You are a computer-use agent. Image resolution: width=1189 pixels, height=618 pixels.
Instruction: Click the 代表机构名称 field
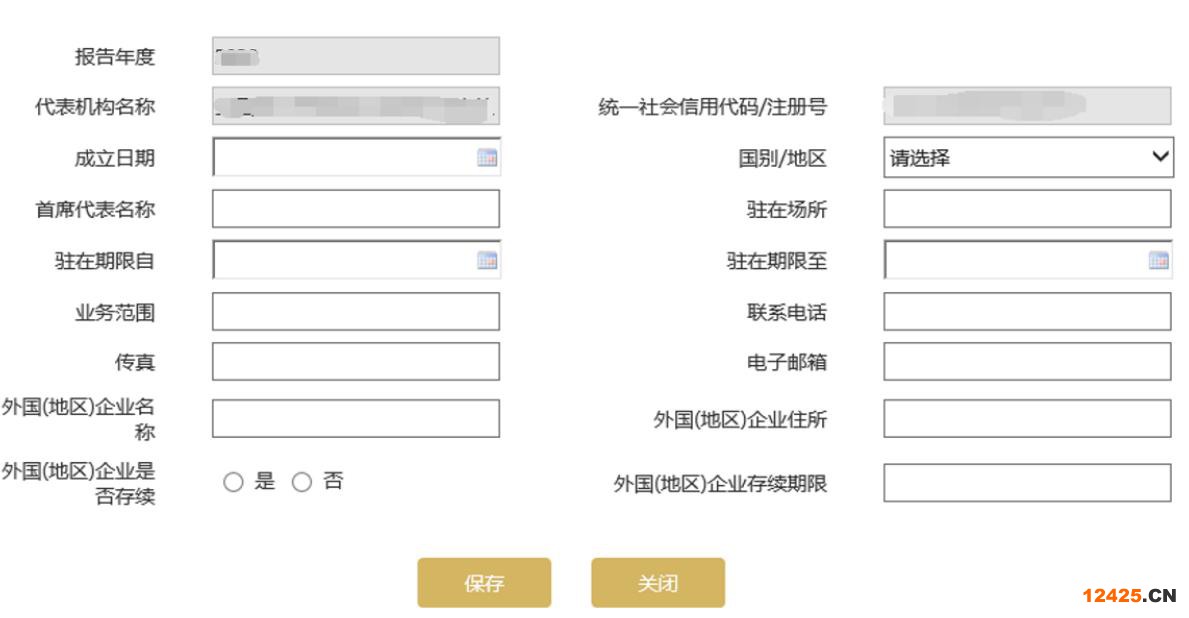[355, 104]
